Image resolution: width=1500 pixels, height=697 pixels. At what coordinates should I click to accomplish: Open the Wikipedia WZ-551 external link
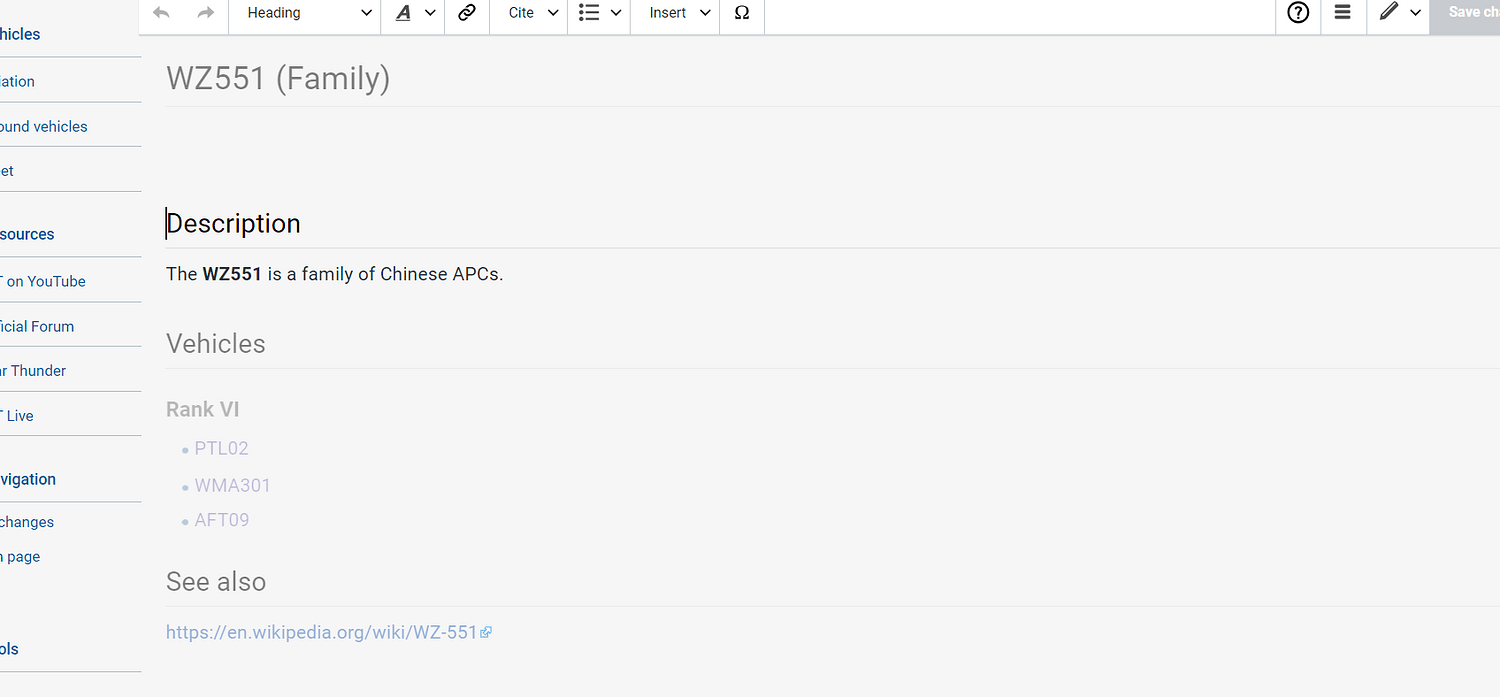point(320,632)
